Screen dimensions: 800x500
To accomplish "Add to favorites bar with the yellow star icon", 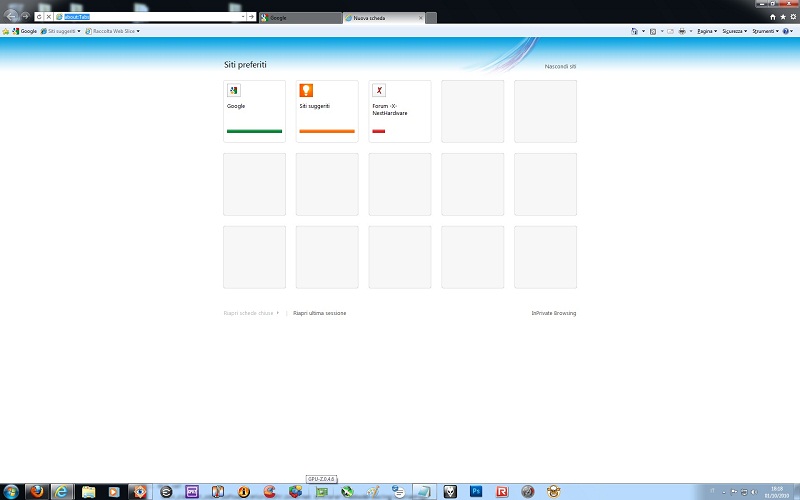I will coord(6,31).
